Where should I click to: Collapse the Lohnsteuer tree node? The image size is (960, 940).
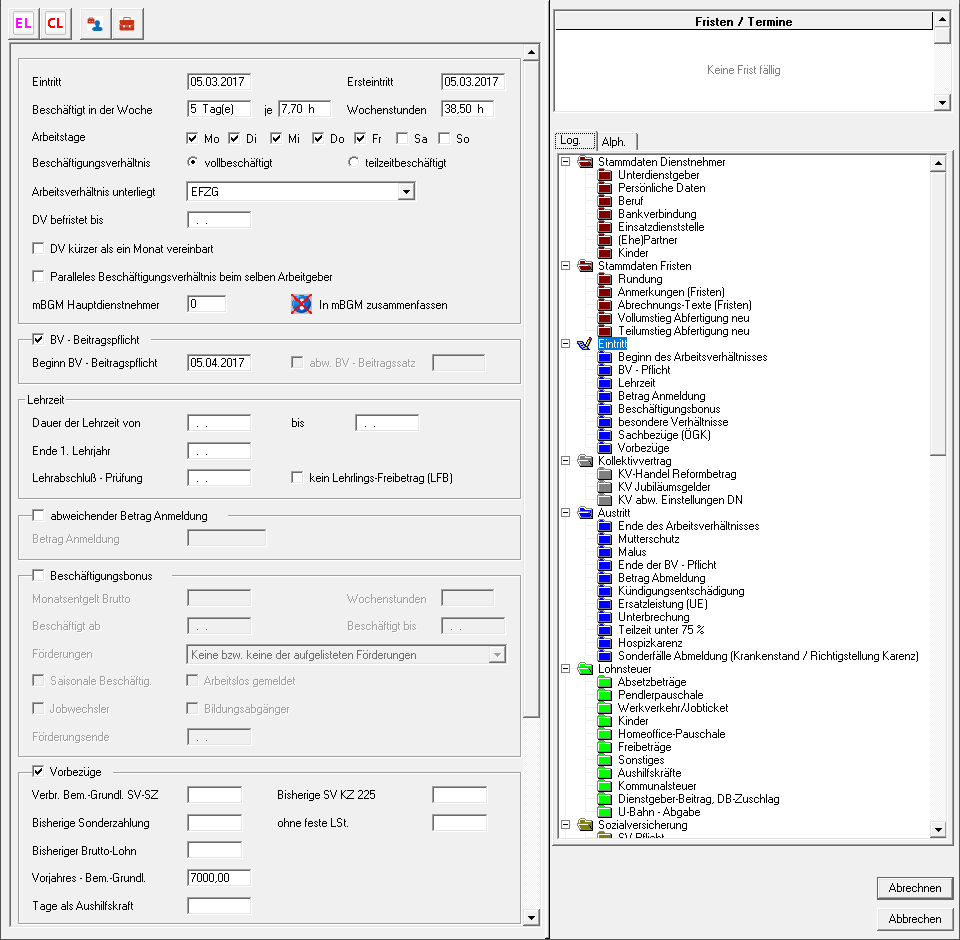(x=566, y=669)
